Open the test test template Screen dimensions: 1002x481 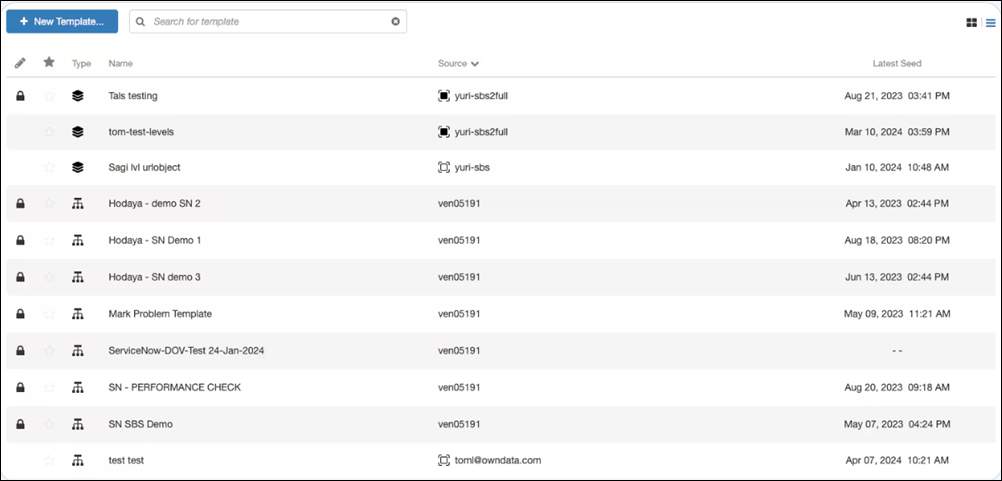click(x=127, y=460)
